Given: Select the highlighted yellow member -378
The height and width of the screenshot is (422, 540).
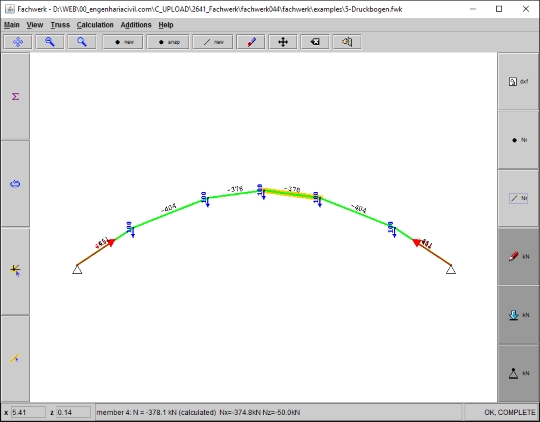Looking at the screenshot, I should 292,194.
